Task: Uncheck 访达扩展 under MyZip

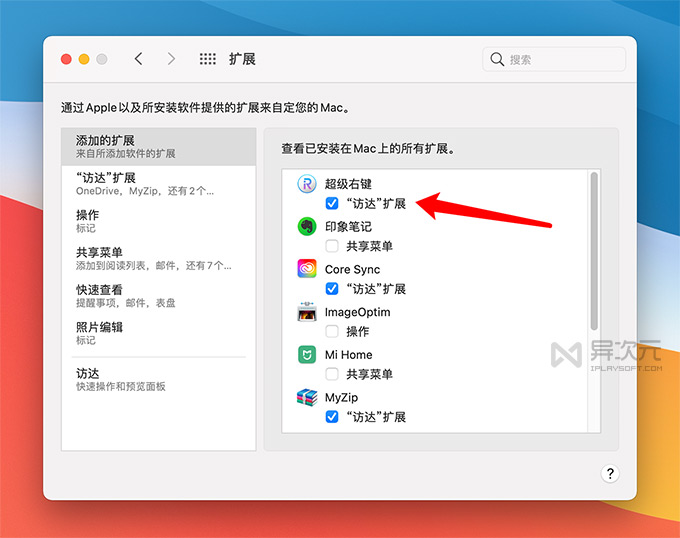Action: click(332, 417)
